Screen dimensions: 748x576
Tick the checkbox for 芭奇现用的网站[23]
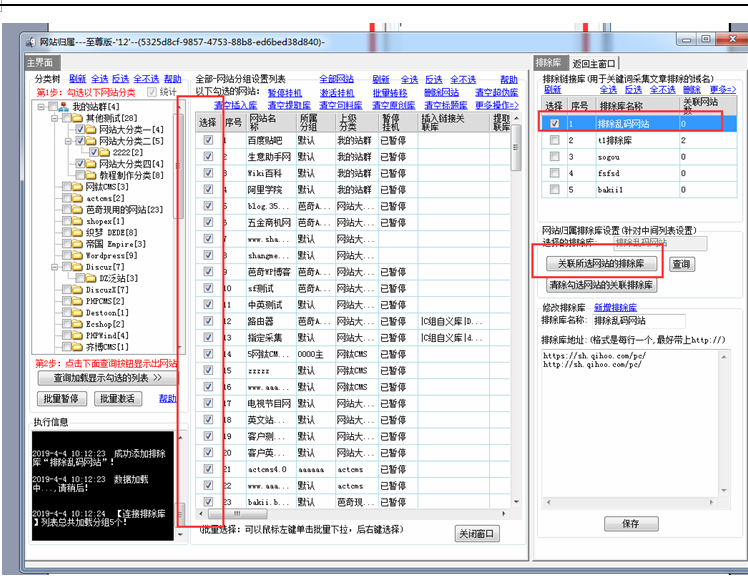67,209
